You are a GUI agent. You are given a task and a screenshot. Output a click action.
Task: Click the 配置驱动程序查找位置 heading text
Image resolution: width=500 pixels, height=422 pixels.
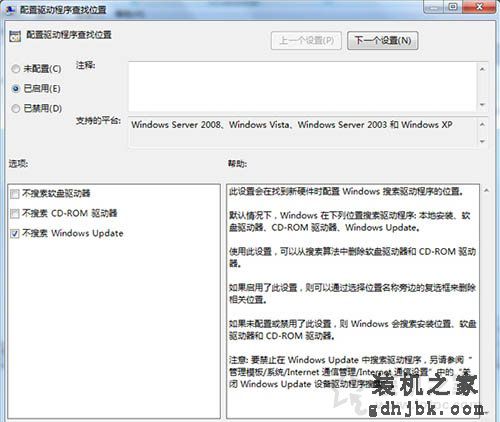click(69, 35)
